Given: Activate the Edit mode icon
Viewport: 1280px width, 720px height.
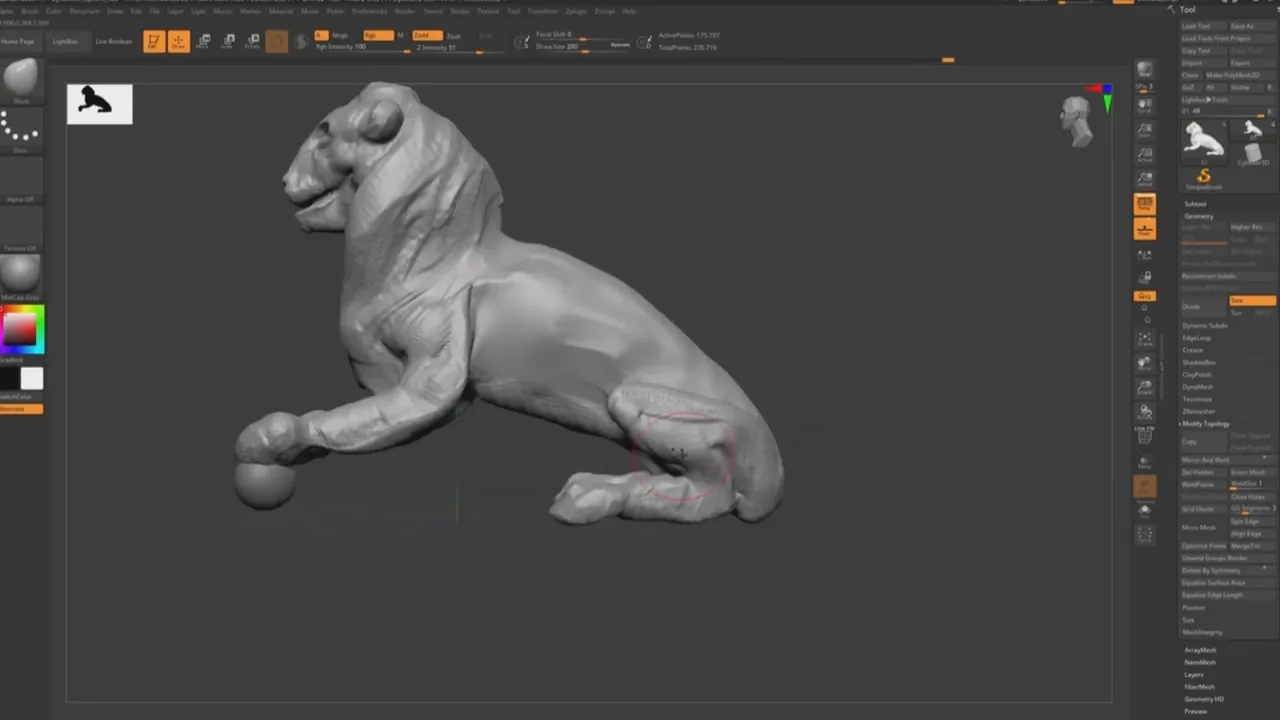Looking at the screenshot, I should pos(153,42).
